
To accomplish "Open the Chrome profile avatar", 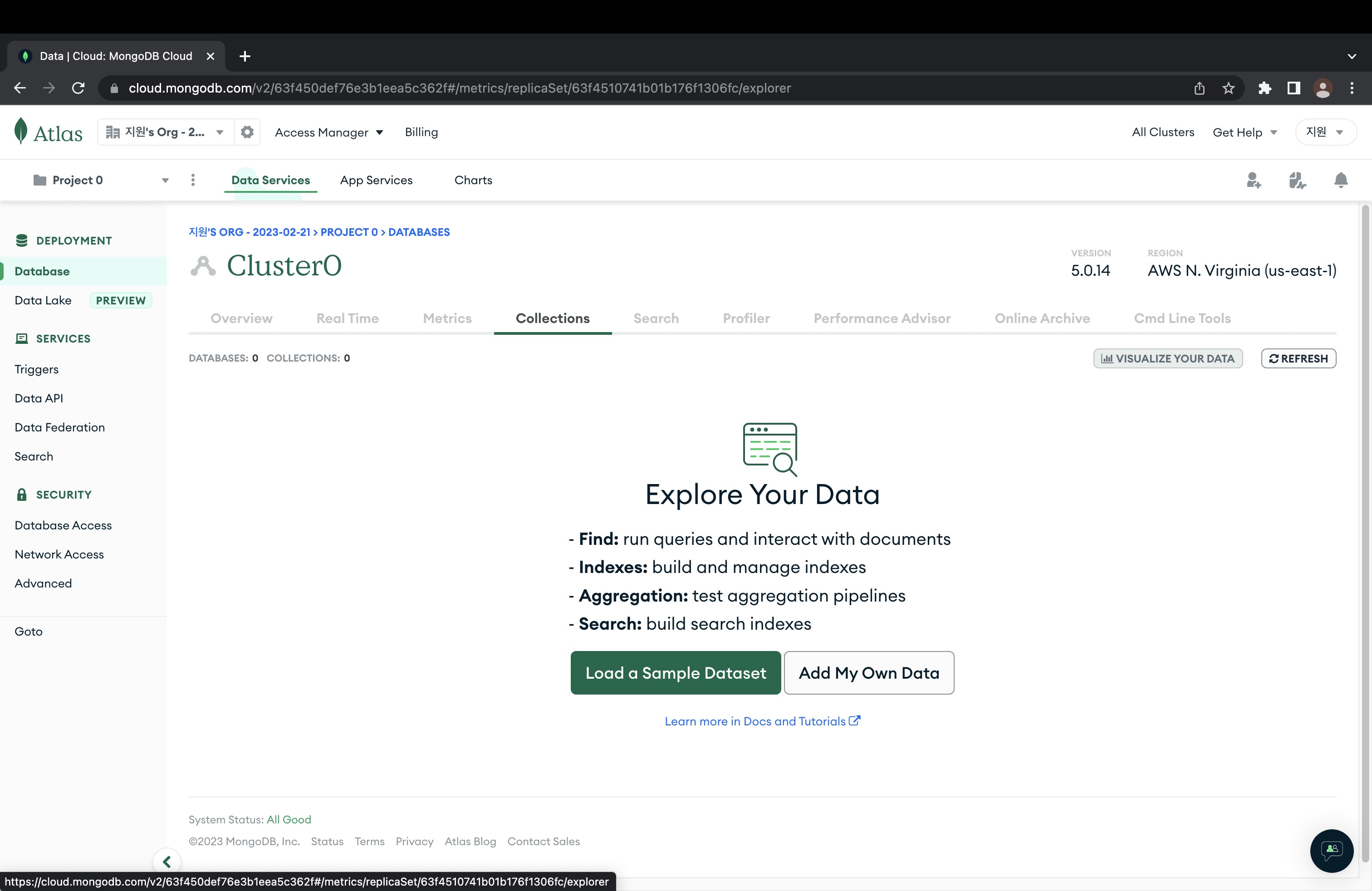I will [1323, 88].
